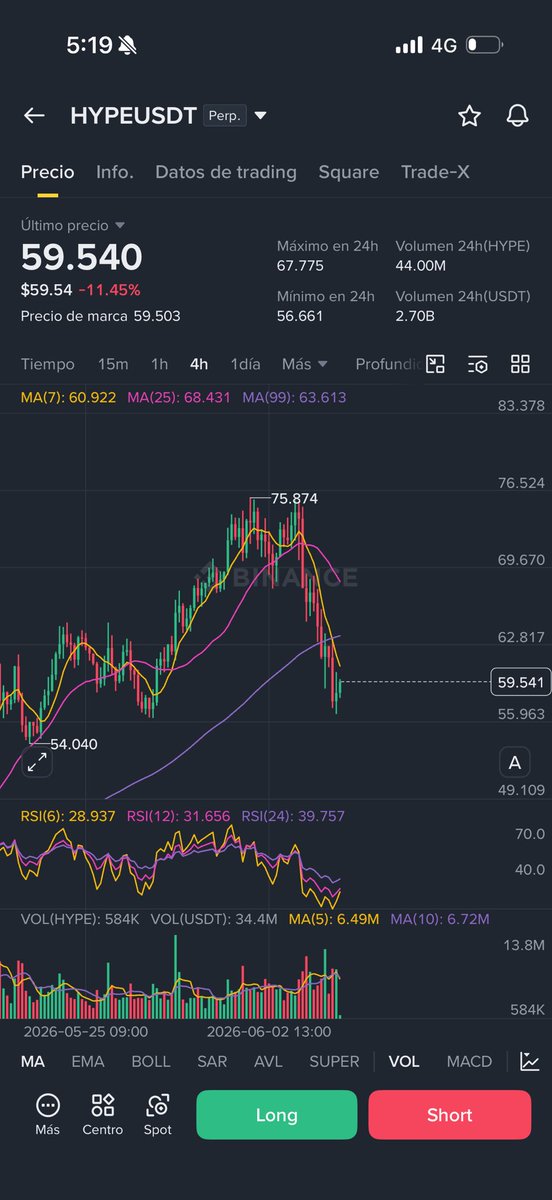
Task: Tap the RSI(24): 39.757 label
Action: (294, 816)
